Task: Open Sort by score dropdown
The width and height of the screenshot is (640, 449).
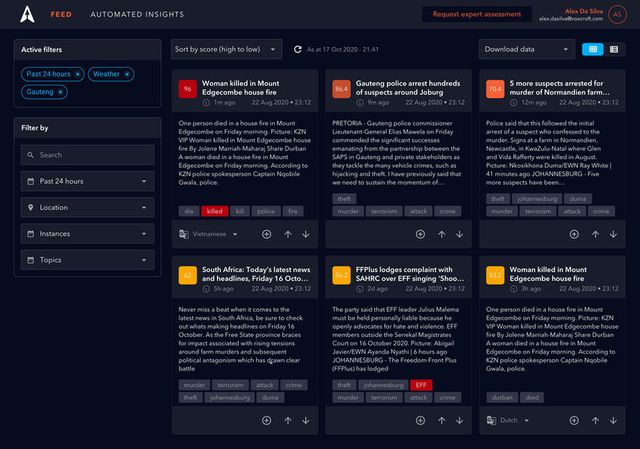Action: tap(227, 49)
